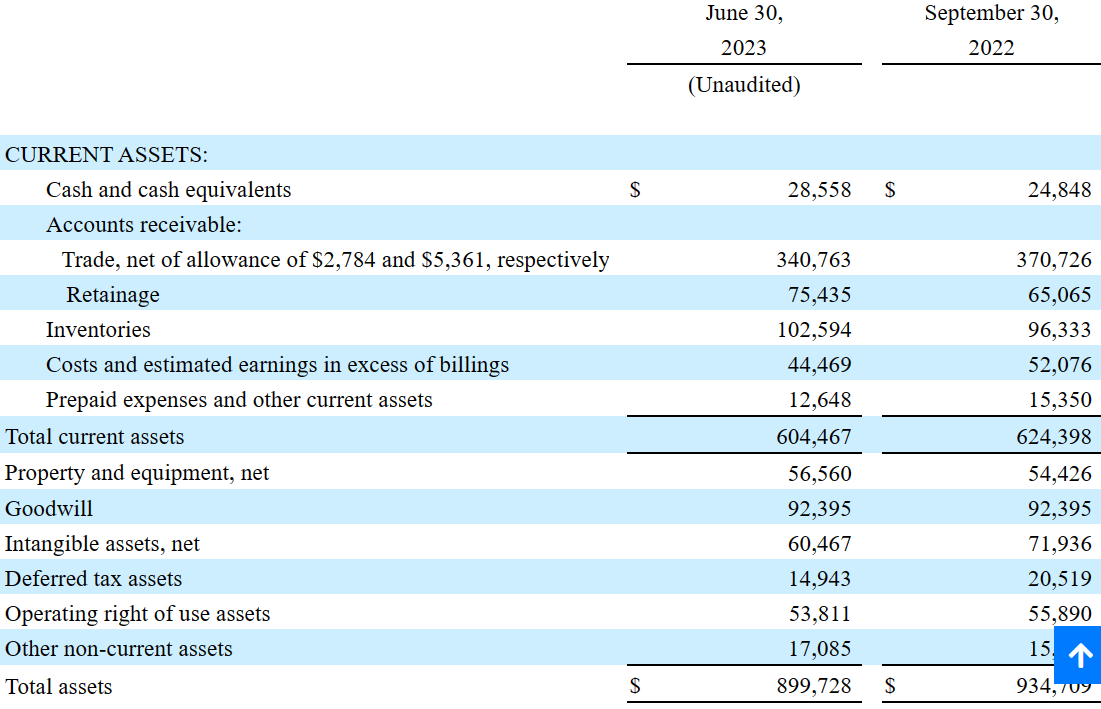Image resolution: width=1101 pixels, height=709 pixels.
Task: Select the Intangible assets, net label
Action: [x=103, y=544]
